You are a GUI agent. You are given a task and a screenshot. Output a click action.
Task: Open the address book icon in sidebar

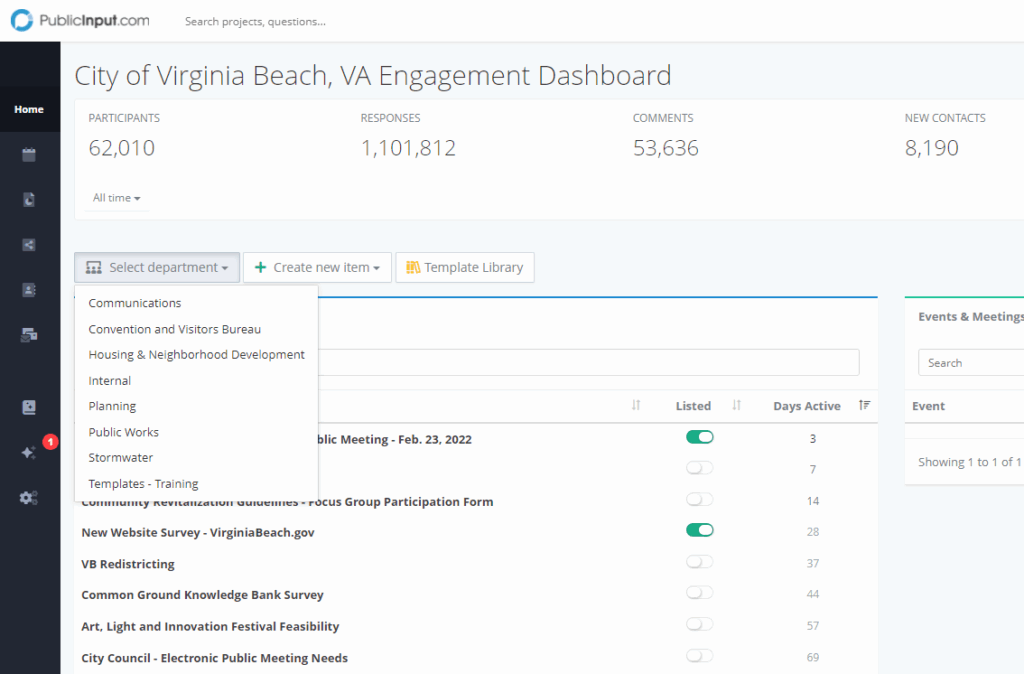(x=29, y=407)
